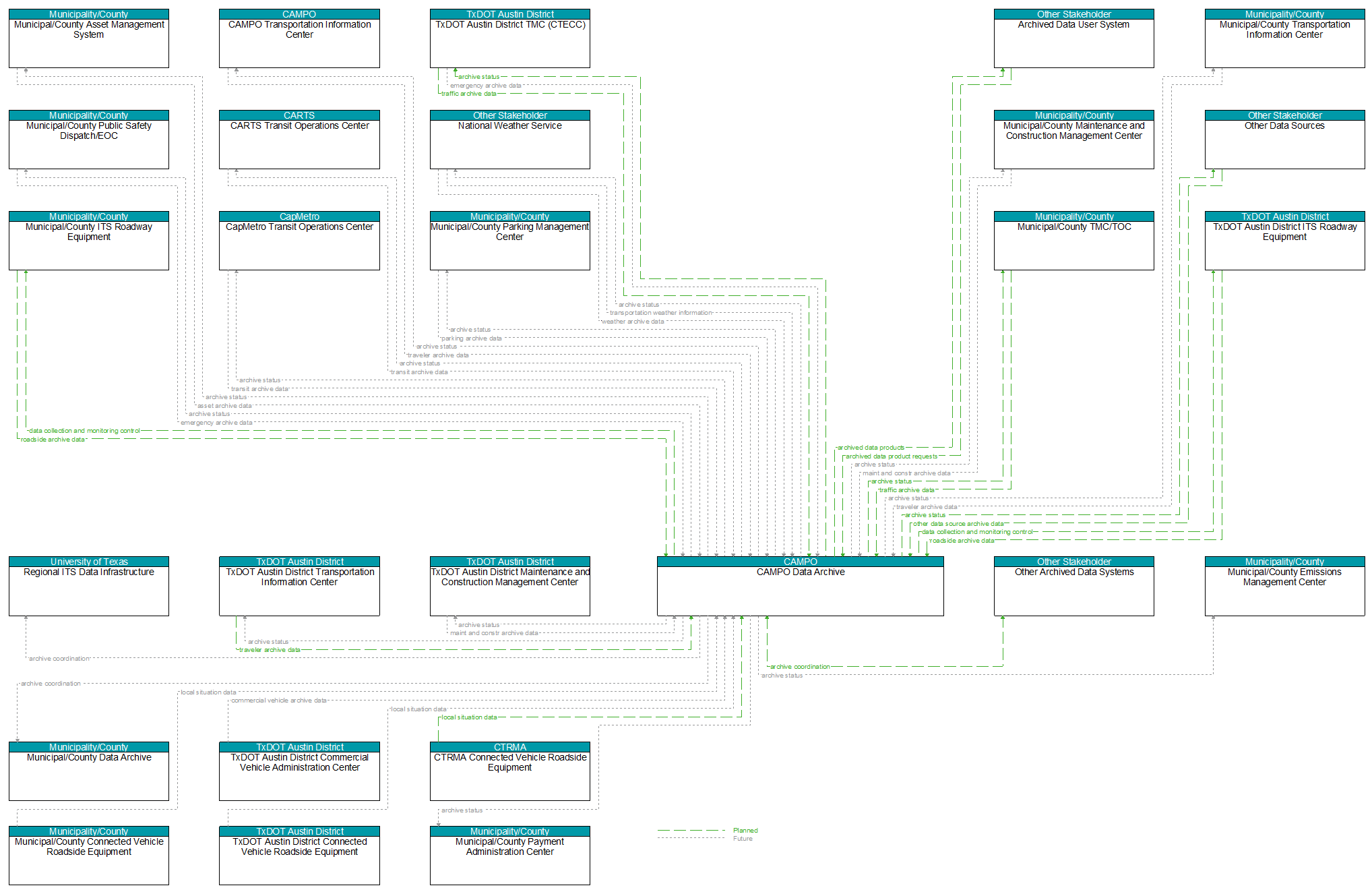Select Municipal/County Payment Administration Center box
Viewport: 1372px width, 894px height.
(510, 856)
